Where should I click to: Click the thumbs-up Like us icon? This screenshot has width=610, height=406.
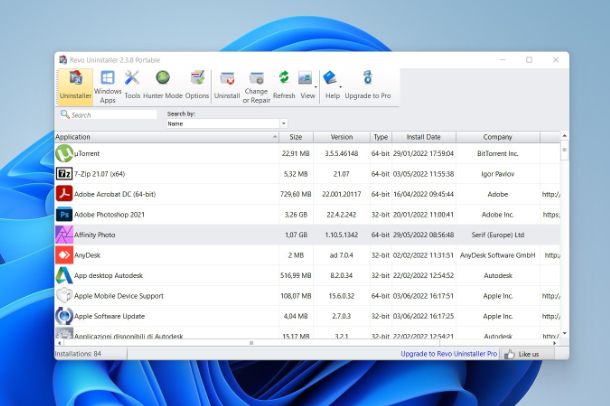pyautogui.click(x=509, y=354)
